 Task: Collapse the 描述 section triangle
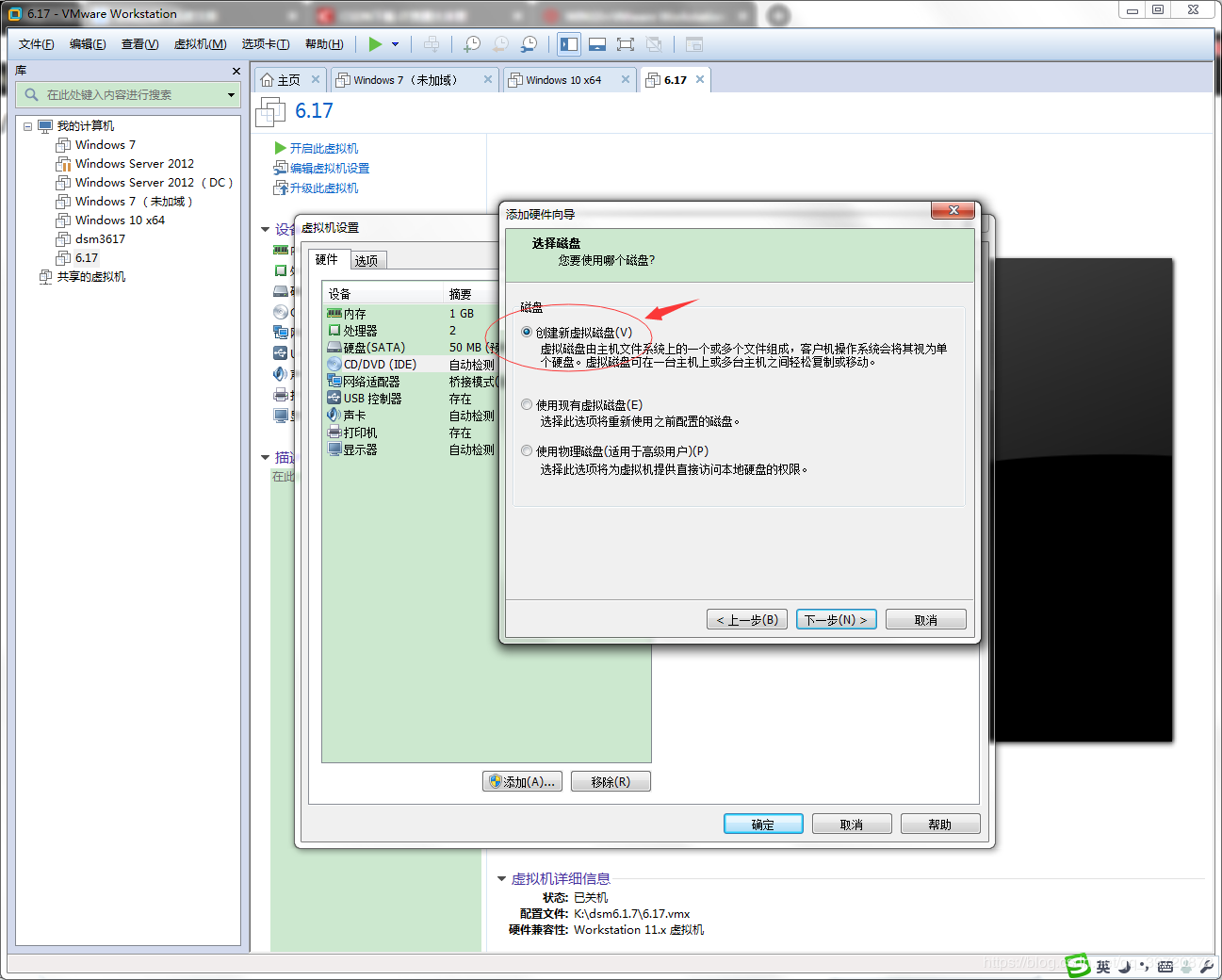pos(266,457)
